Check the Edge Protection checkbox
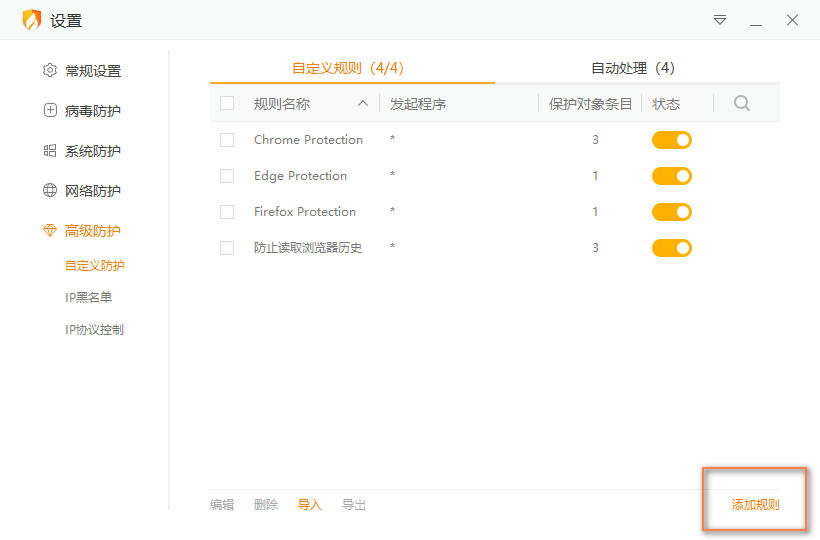Viewport: 820px width, 540px height. tap(227, 176)
